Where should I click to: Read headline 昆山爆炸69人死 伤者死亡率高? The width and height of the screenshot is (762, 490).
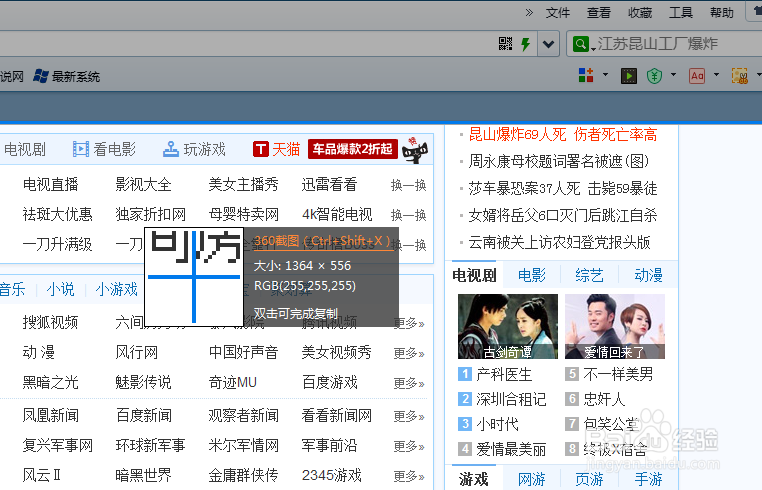[x=563, y=134]
